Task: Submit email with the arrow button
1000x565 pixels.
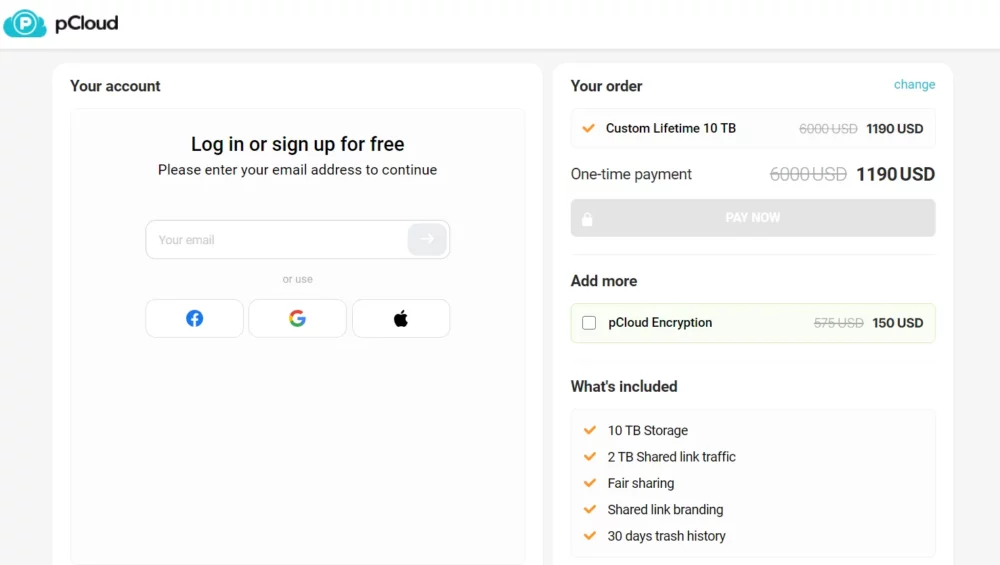Action: (x=427, y=239)
